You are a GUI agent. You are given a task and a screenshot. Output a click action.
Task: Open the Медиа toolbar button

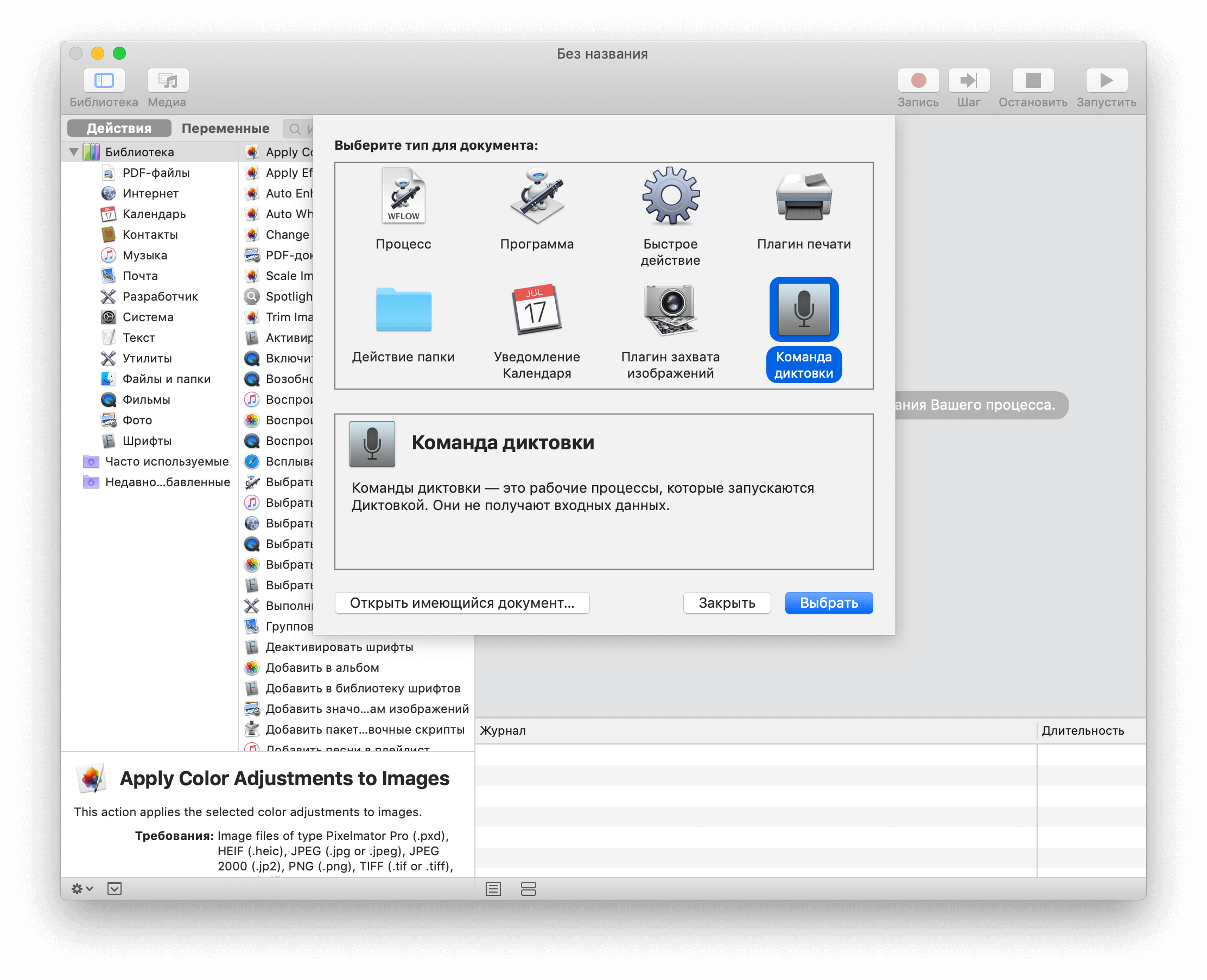click(168, 80)
